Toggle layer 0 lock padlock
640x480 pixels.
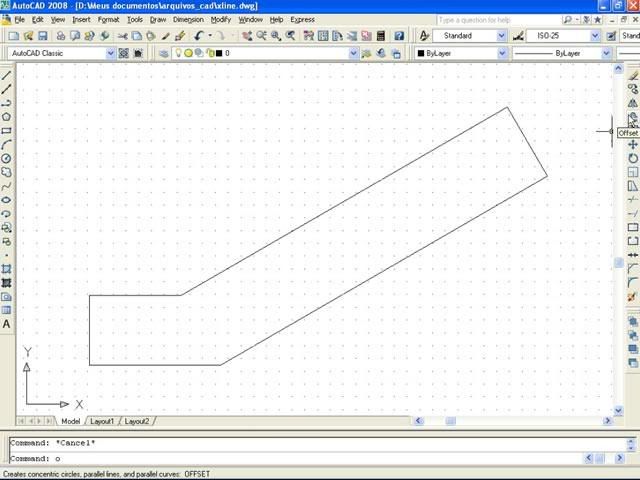point(211,53)
